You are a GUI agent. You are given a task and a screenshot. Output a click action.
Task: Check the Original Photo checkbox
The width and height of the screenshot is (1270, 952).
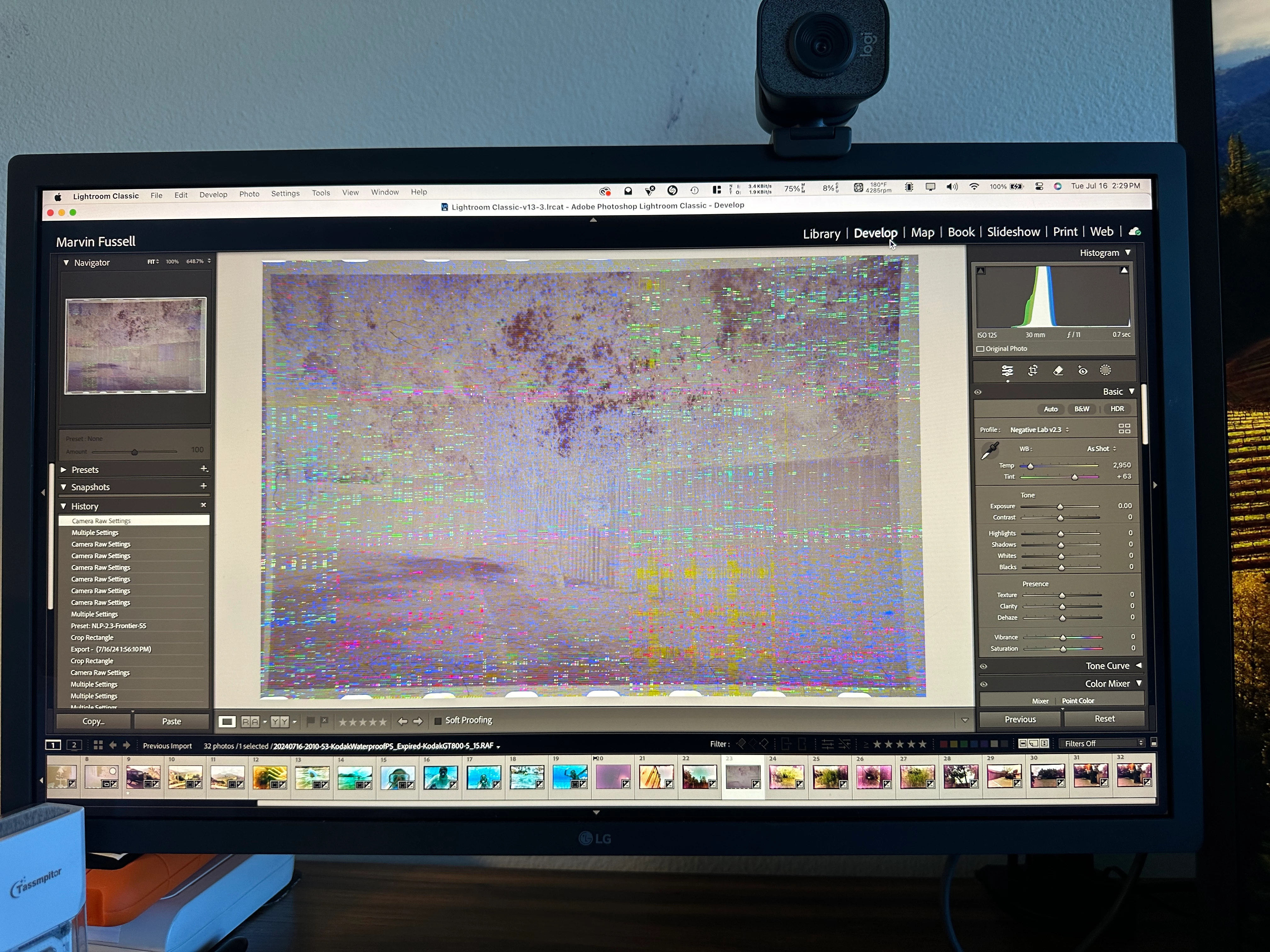point(981,349)
